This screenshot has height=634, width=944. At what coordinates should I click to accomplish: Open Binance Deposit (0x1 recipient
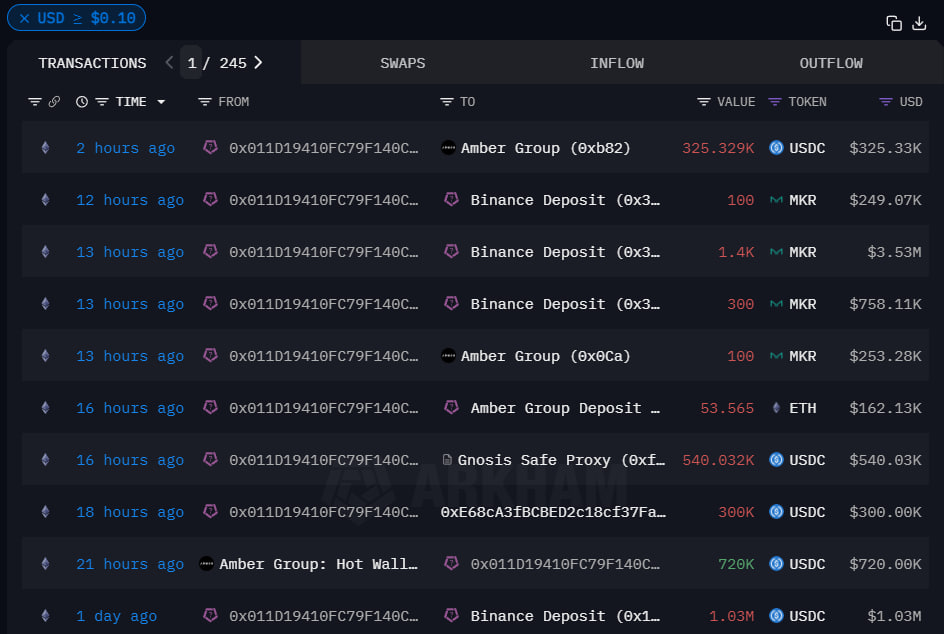tap(565, 616)
